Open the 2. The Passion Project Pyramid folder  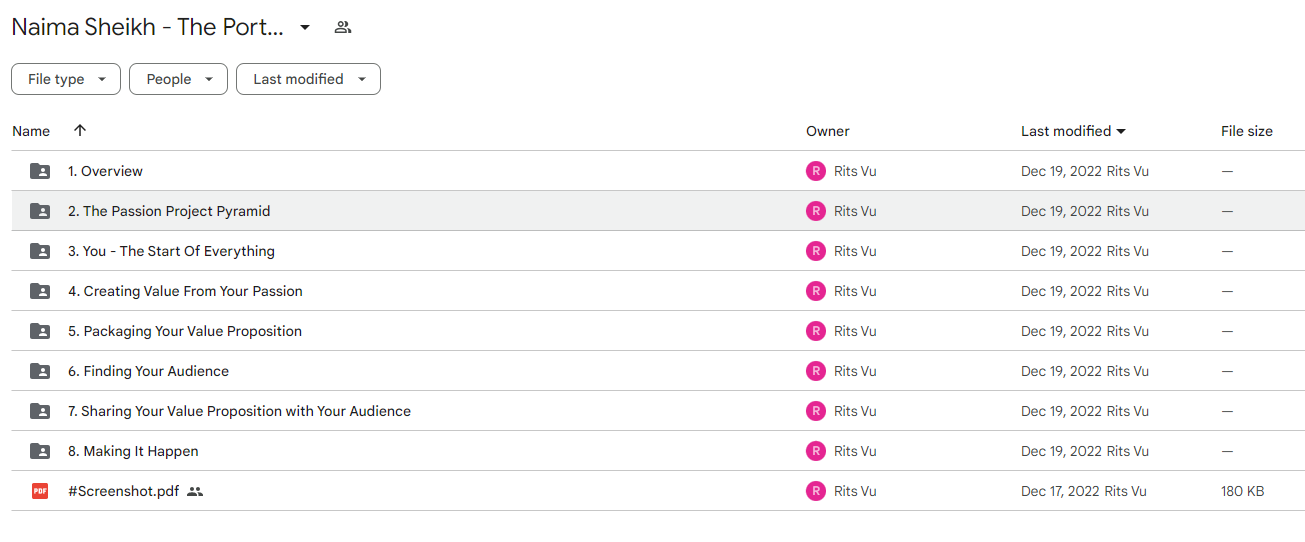(169, 211)
